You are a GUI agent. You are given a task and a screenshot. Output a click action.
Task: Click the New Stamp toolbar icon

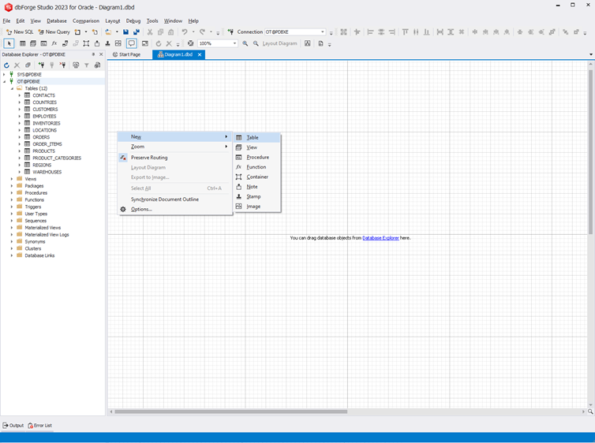[x=107, y=44]
